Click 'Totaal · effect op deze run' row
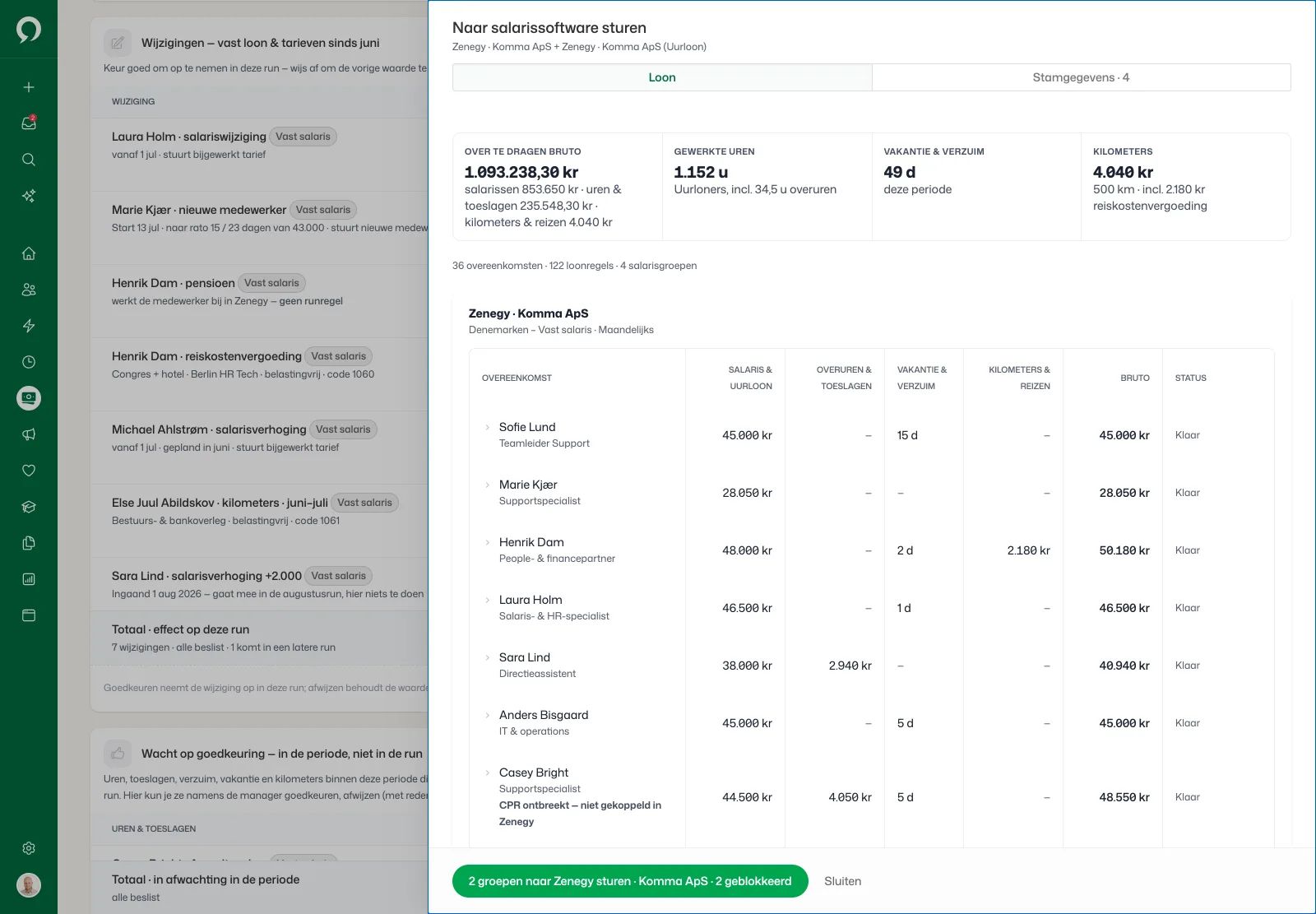The height and width of the screenshot is (914, 1316). tap(259, 638)
